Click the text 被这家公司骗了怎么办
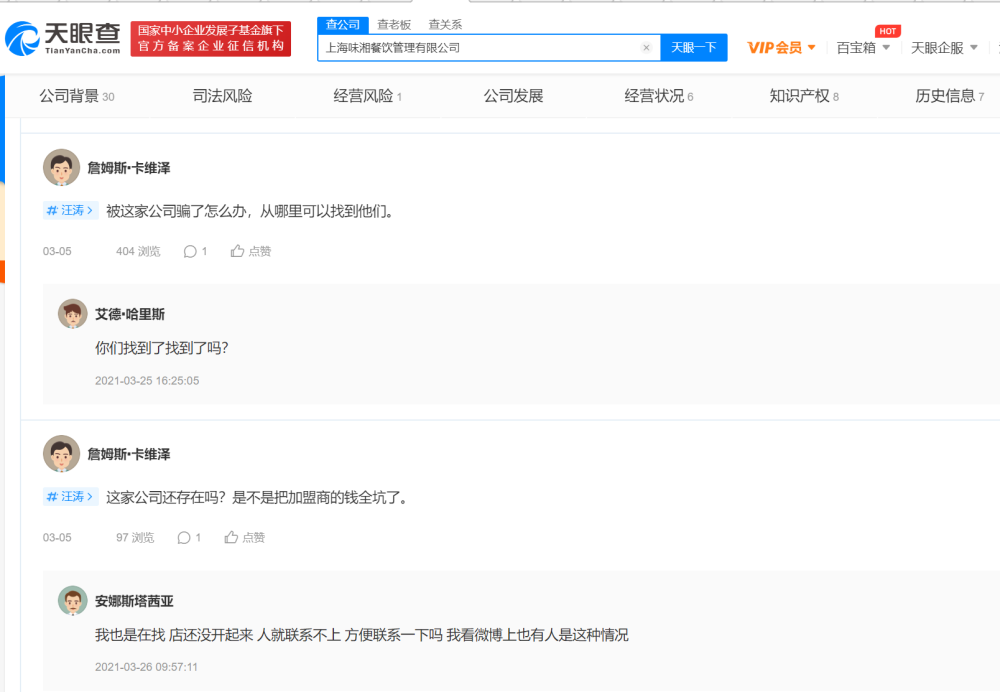Viewport: 1000px width, 692px height. pyautogui.click(x=176, y=211)
